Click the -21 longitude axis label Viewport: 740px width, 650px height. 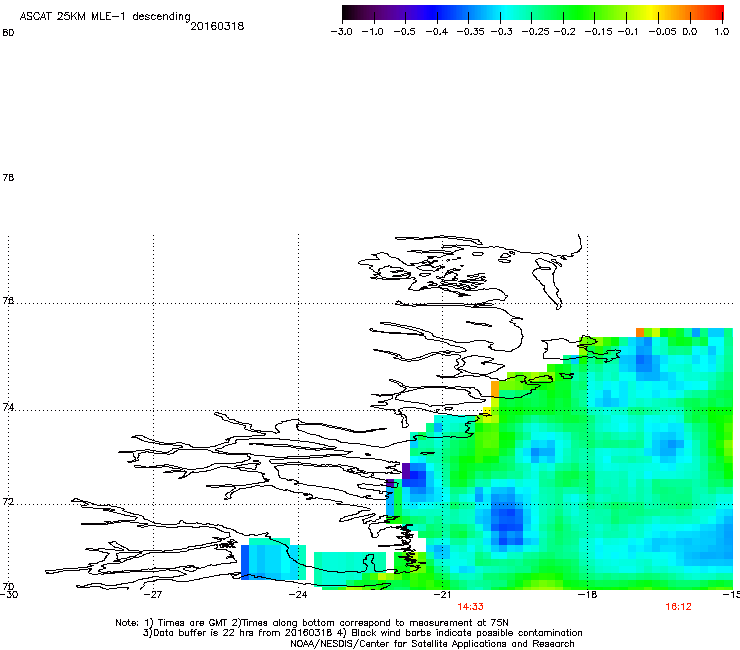click(442, 595)
